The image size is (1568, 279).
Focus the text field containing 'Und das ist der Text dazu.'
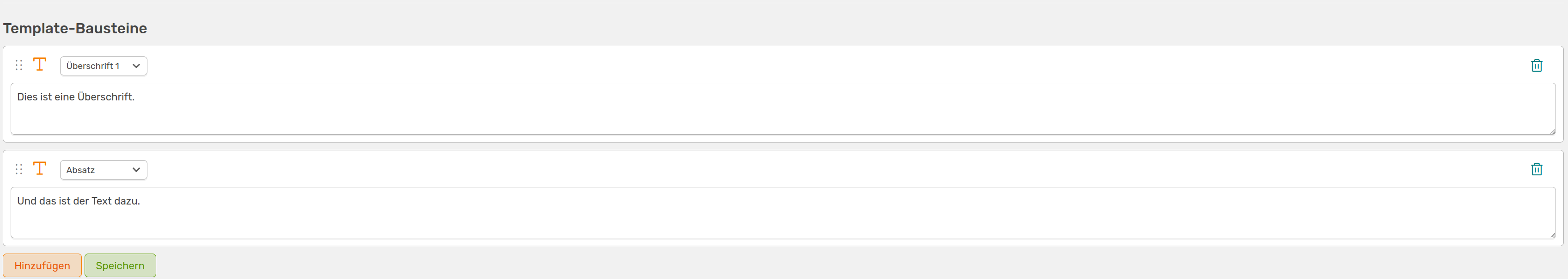(783, 212)
